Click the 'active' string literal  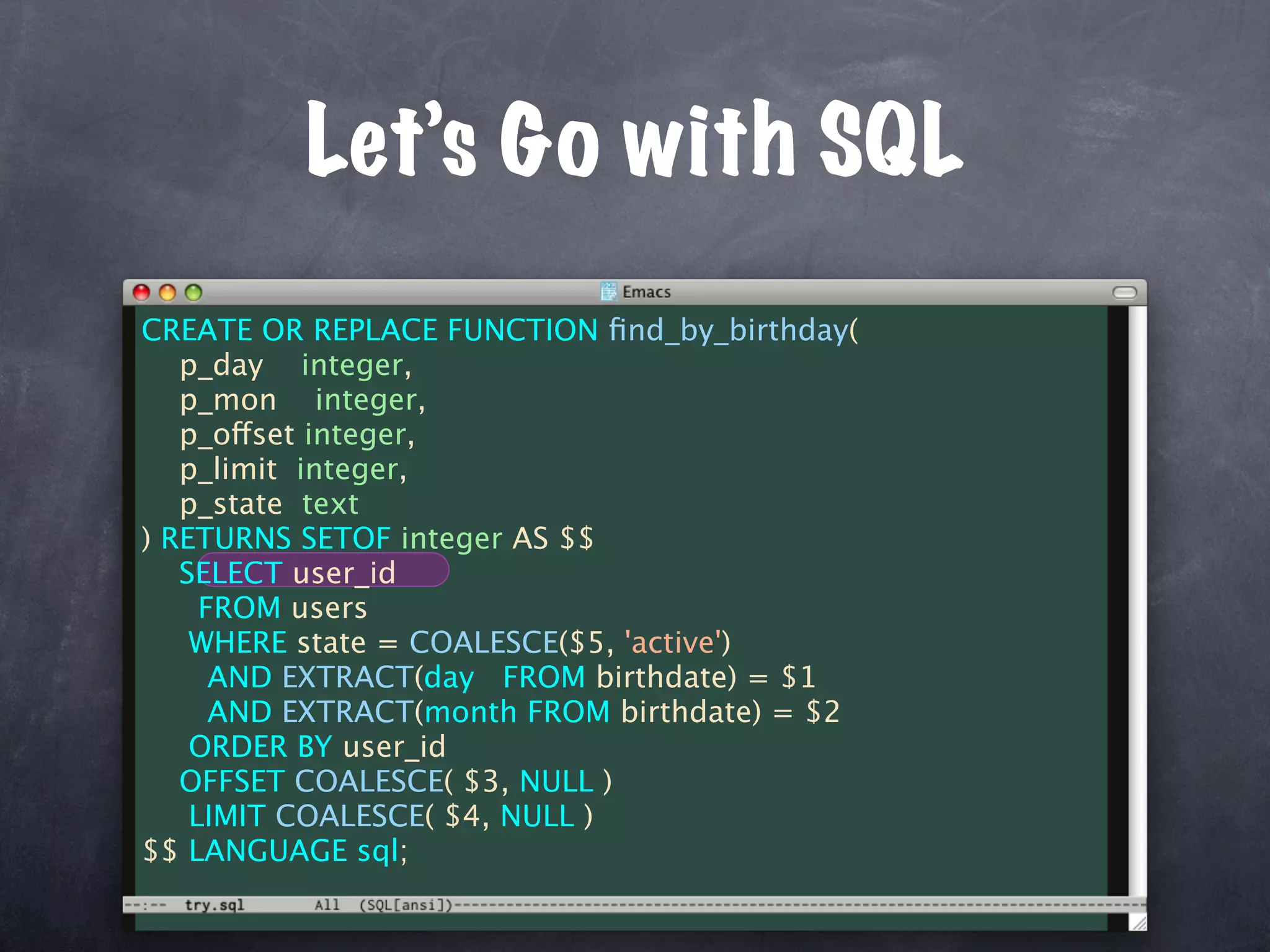[x=673, y=643]
